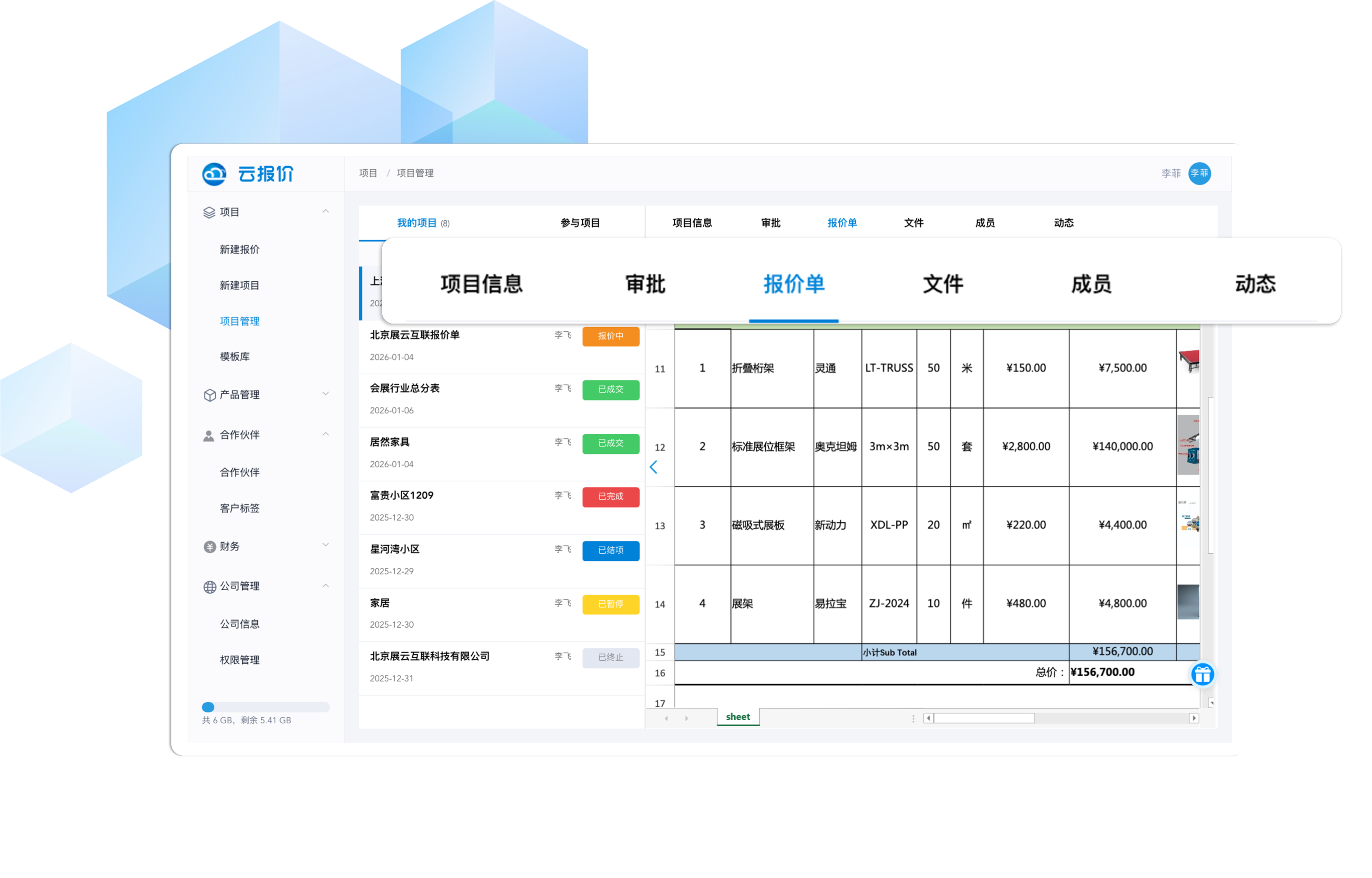Viewport: 1372px width, 878px height.
Task: Click the 李菲 user avatar circle
Action: 1199,173
